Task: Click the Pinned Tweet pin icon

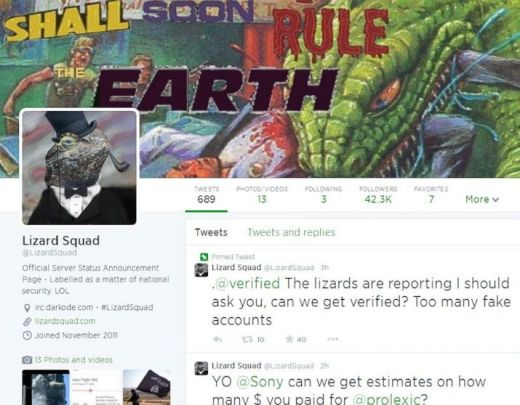Action: click(204, 257)
